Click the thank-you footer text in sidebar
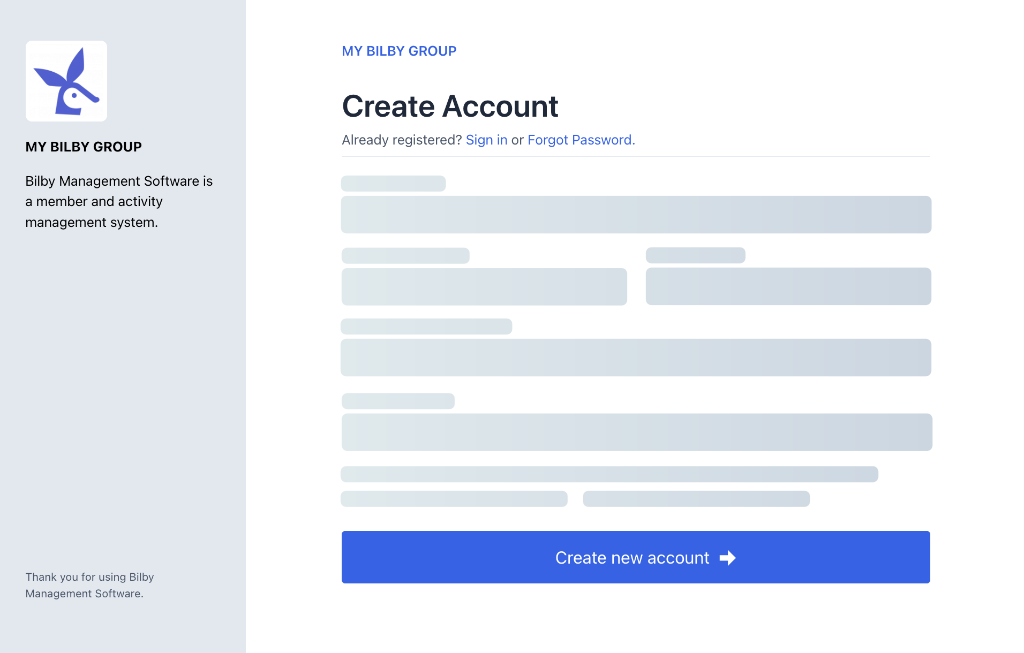The height and width of the screenshot is (653, 1024). click(x=90, y=585)
